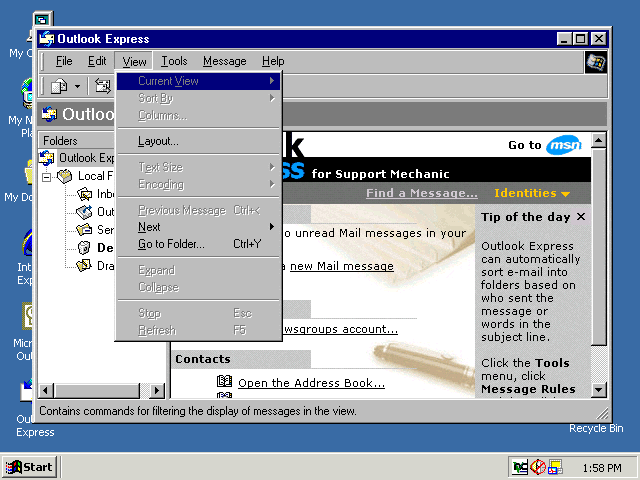The image size is (640, 480).
Task: Open the Start menu
Action: coord(29,467)
